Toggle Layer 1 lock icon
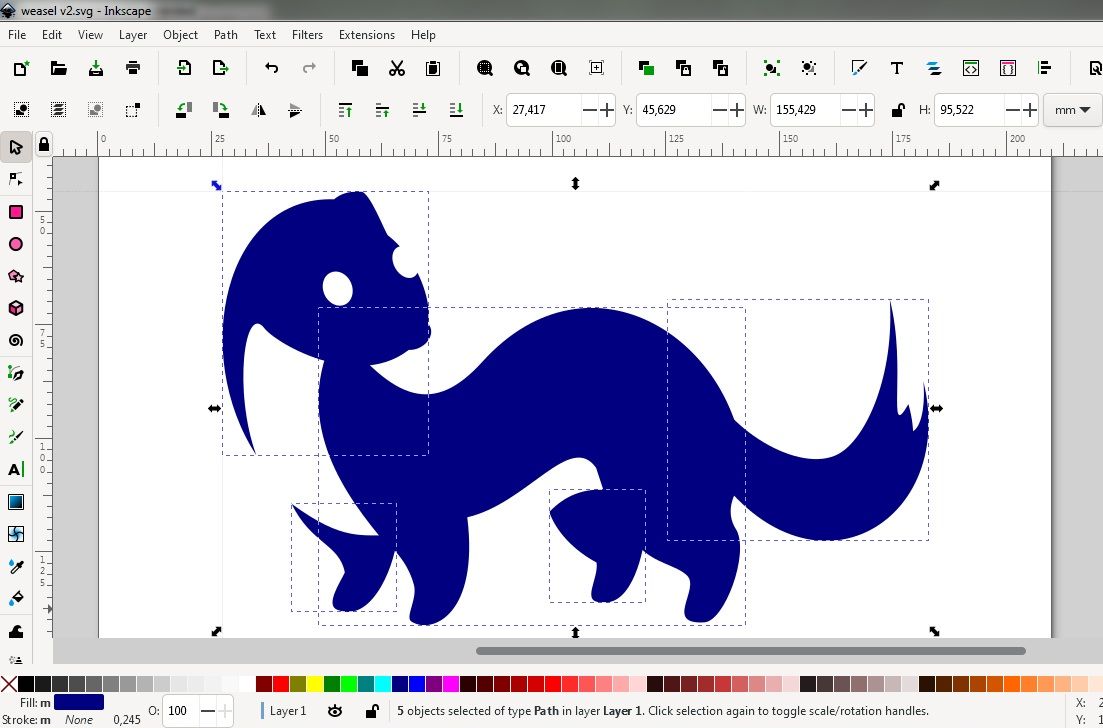 point(371,711)
